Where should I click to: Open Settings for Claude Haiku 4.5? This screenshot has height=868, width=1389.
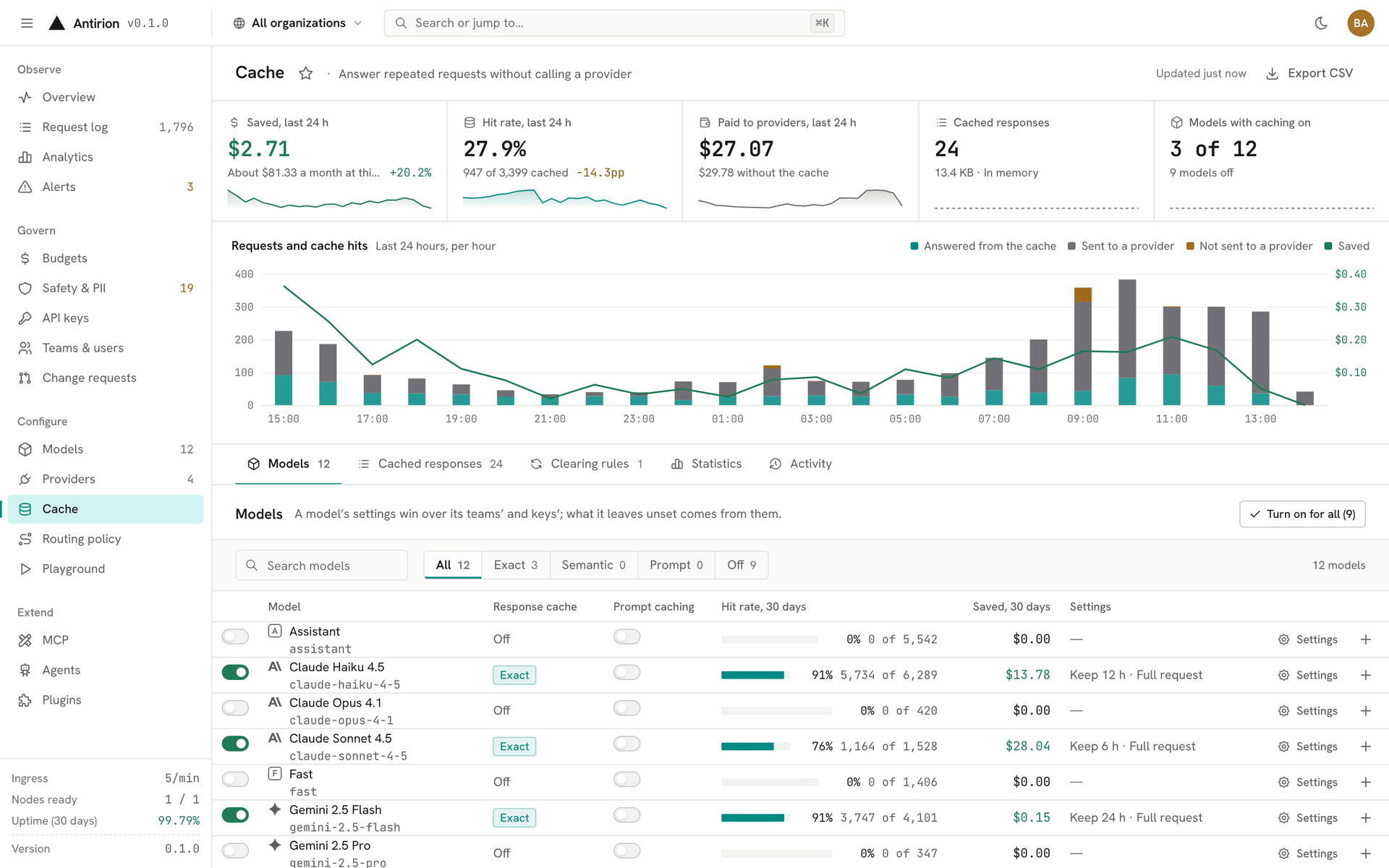(x=1307, y=675)
